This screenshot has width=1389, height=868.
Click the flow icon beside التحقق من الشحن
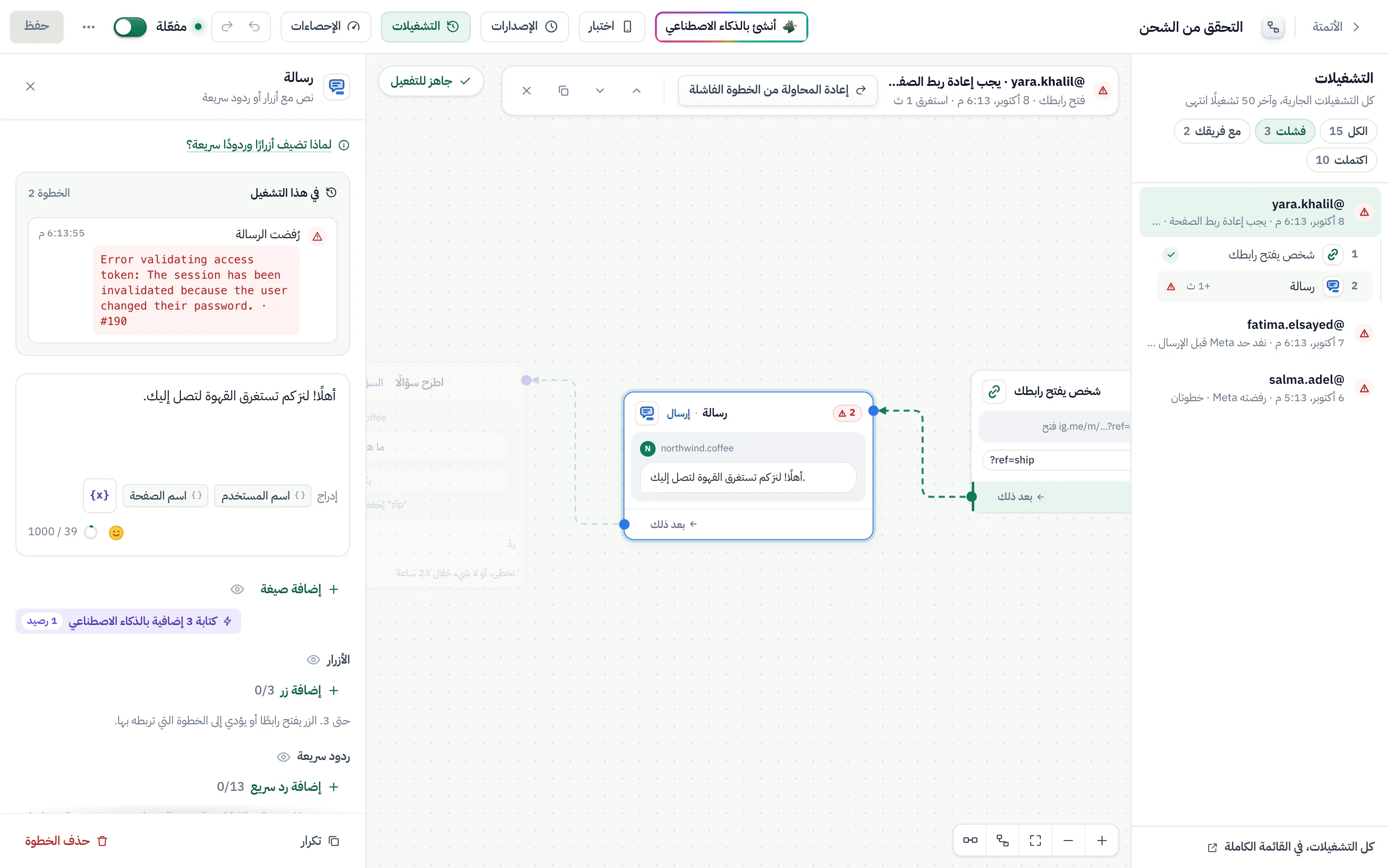click(1273, 27)
